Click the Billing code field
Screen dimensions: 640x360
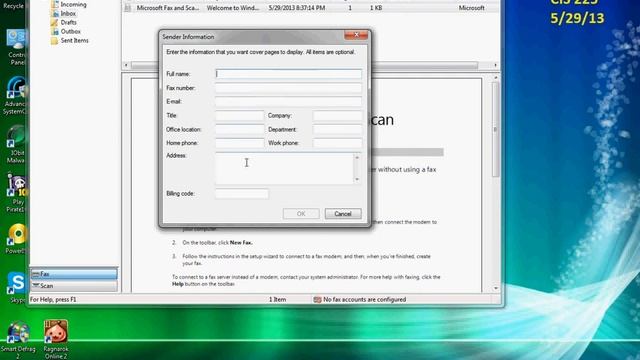click(242, 193)
